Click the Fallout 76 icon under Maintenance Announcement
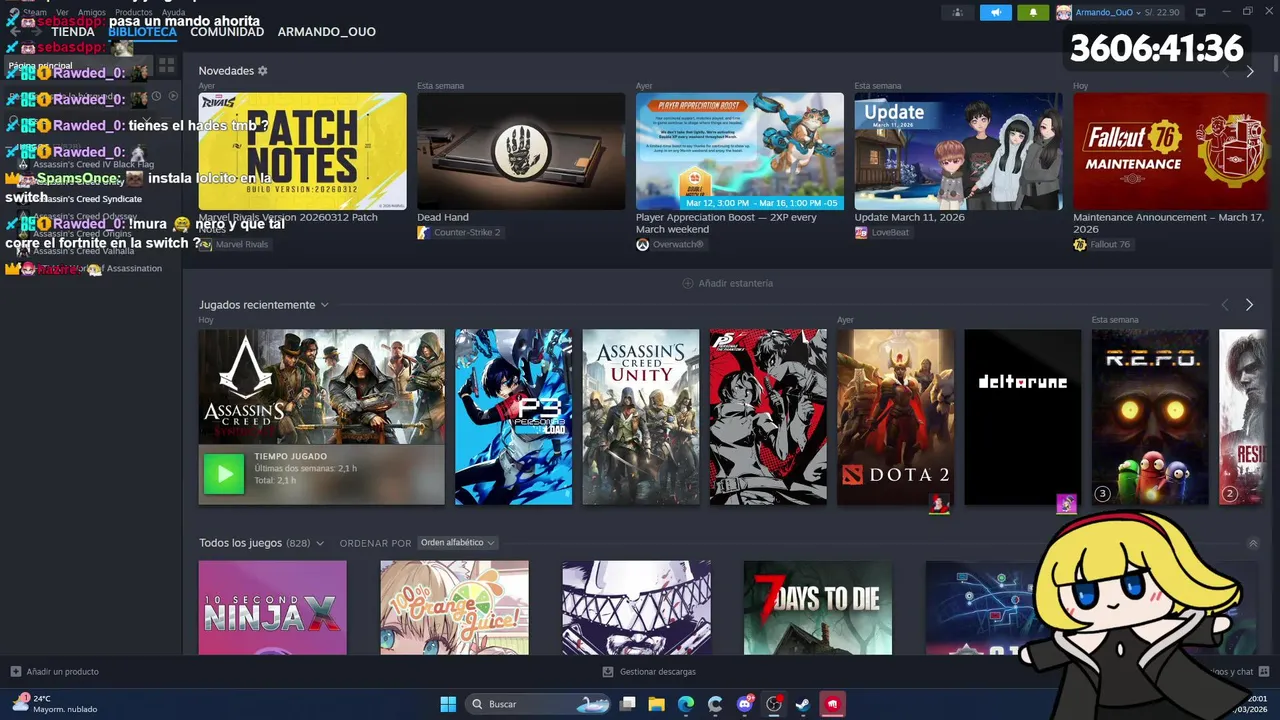 tap(1080, 244)
